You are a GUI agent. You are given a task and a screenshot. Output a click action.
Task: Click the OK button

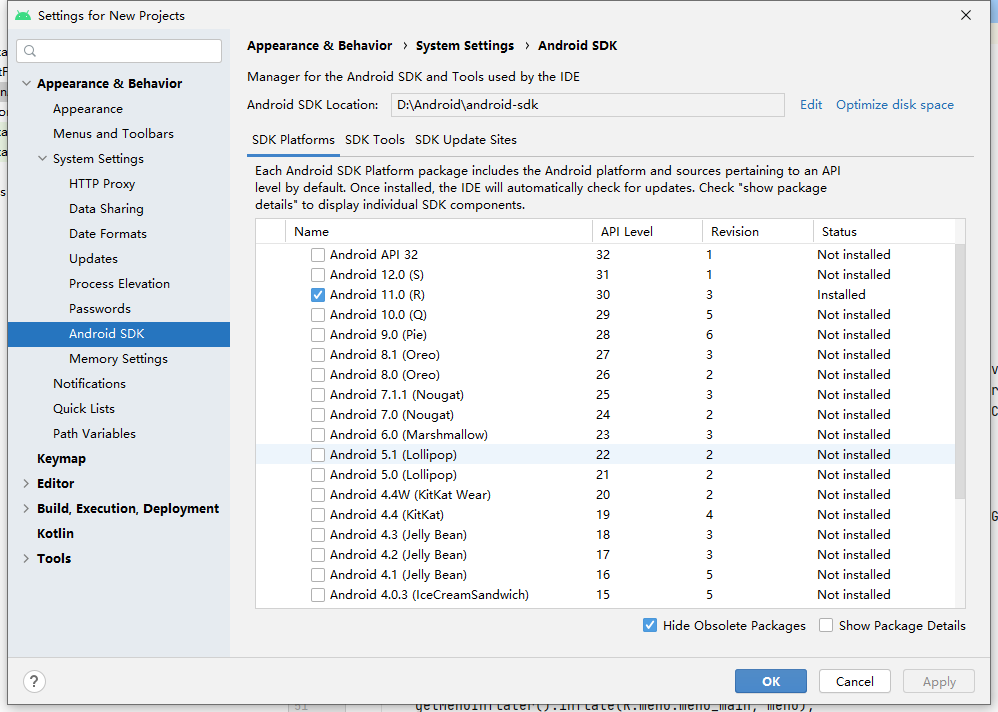click(771, 681)
